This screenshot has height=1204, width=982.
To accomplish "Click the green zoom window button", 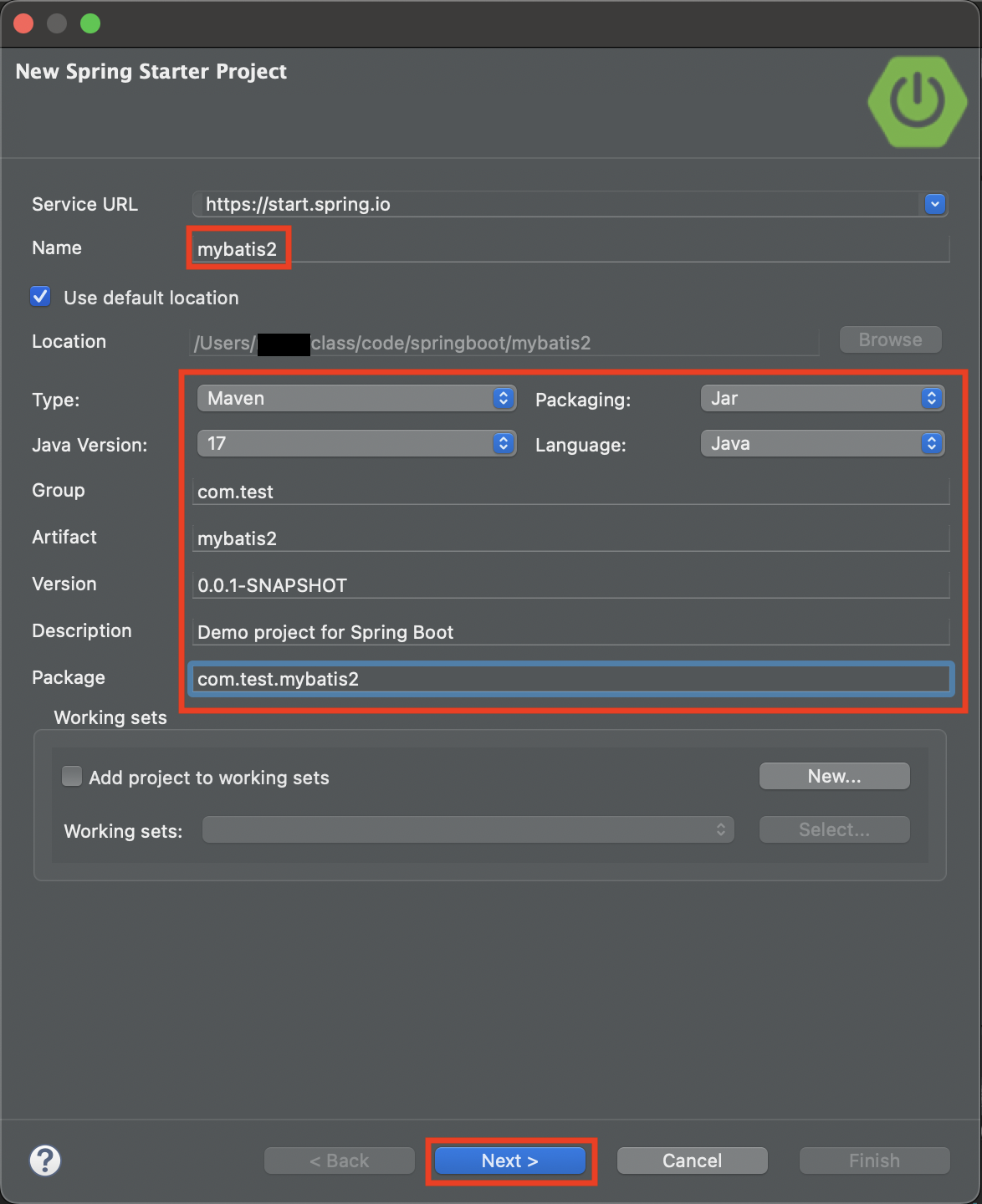I will (x=90, y=23).
